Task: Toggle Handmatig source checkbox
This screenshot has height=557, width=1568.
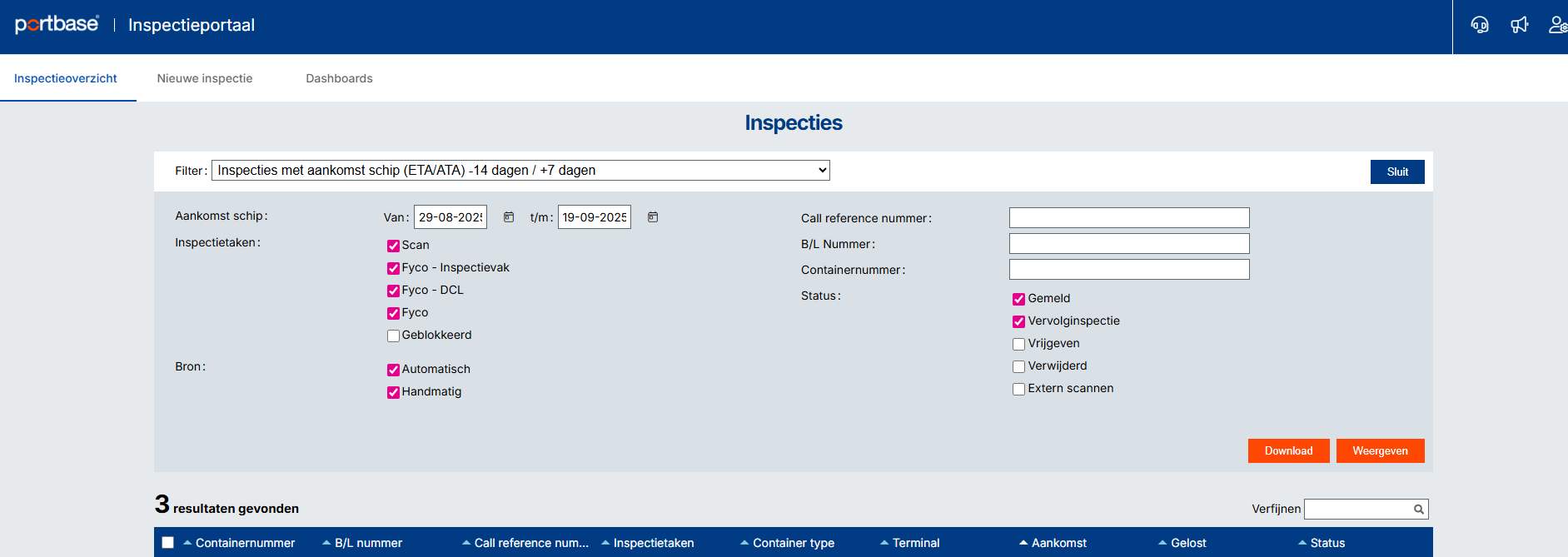Action: point(393,392)
